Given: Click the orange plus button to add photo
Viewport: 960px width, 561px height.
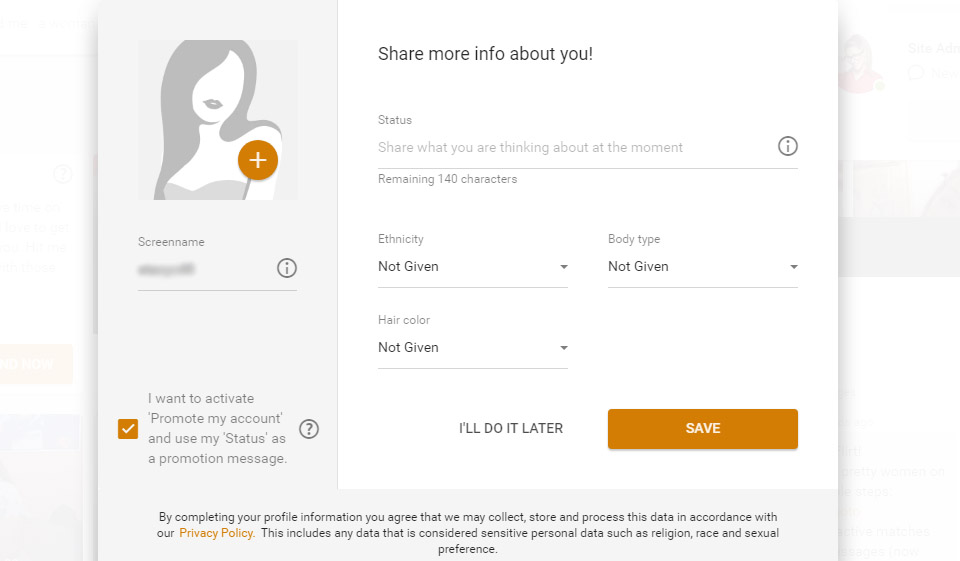Looking at the screenshot, I should tap(257, 160).
